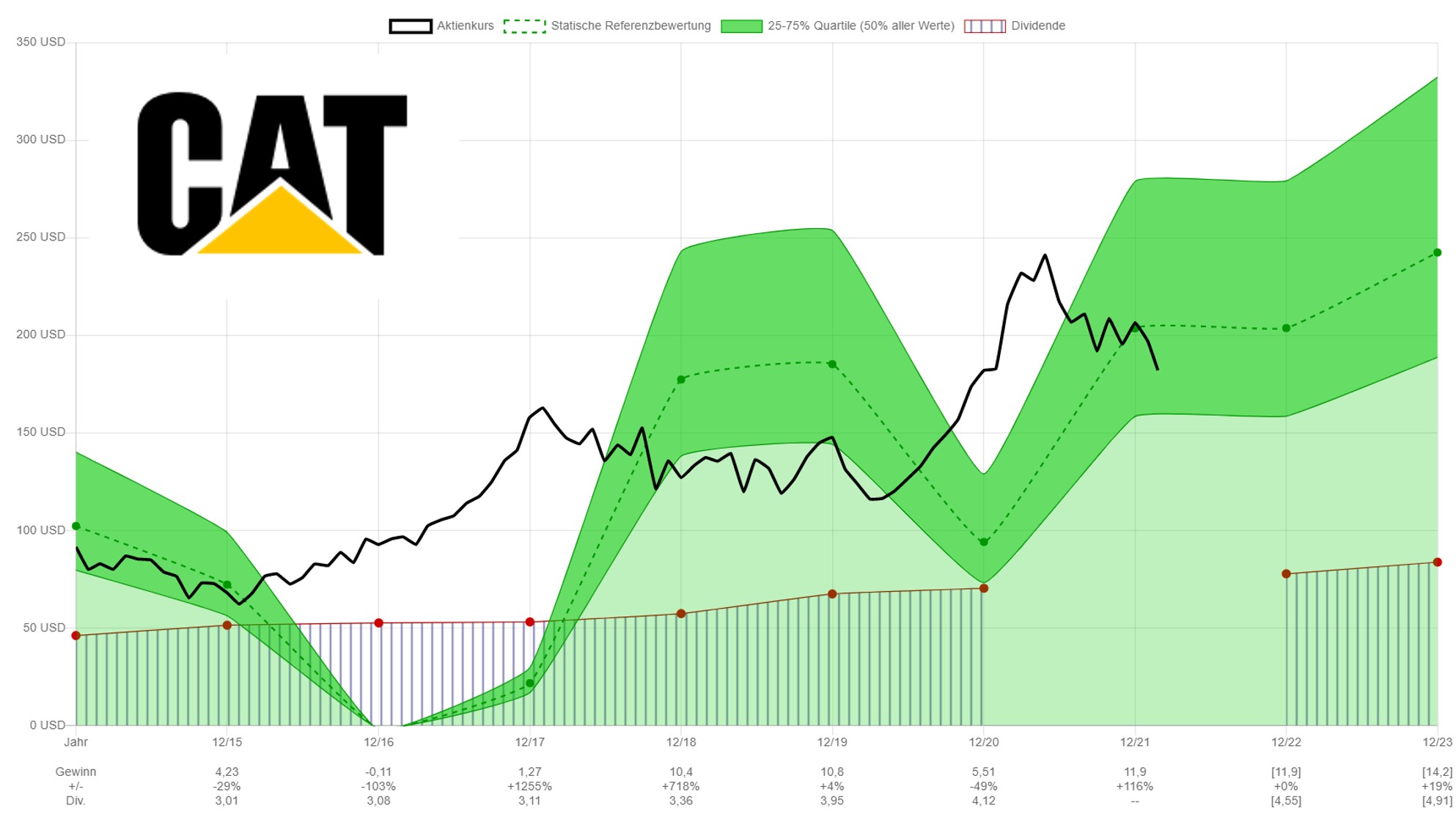This screenshot has width=1456, height=825.
Task: Click the change value +1255%
Action: (x=530, y=786)
